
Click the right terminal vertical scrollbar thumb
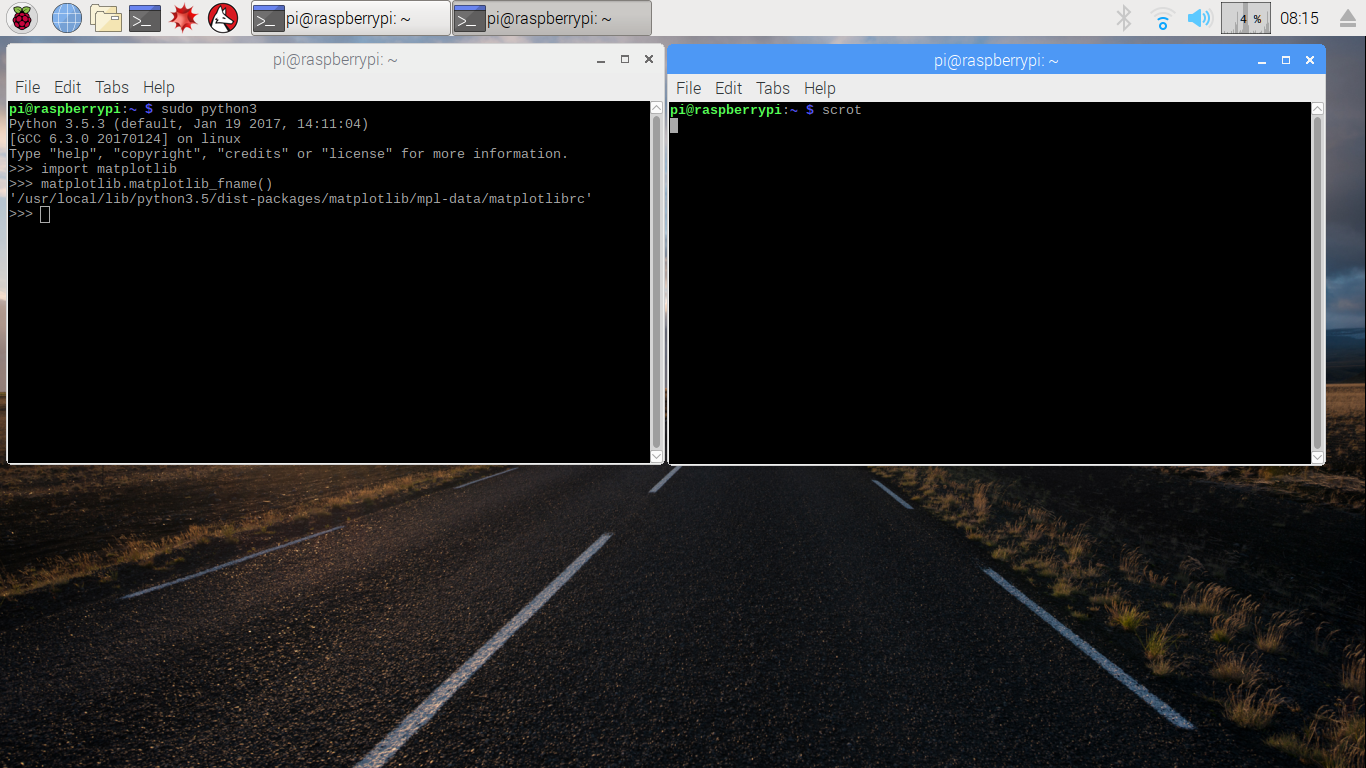click(x=1318, y=283)
